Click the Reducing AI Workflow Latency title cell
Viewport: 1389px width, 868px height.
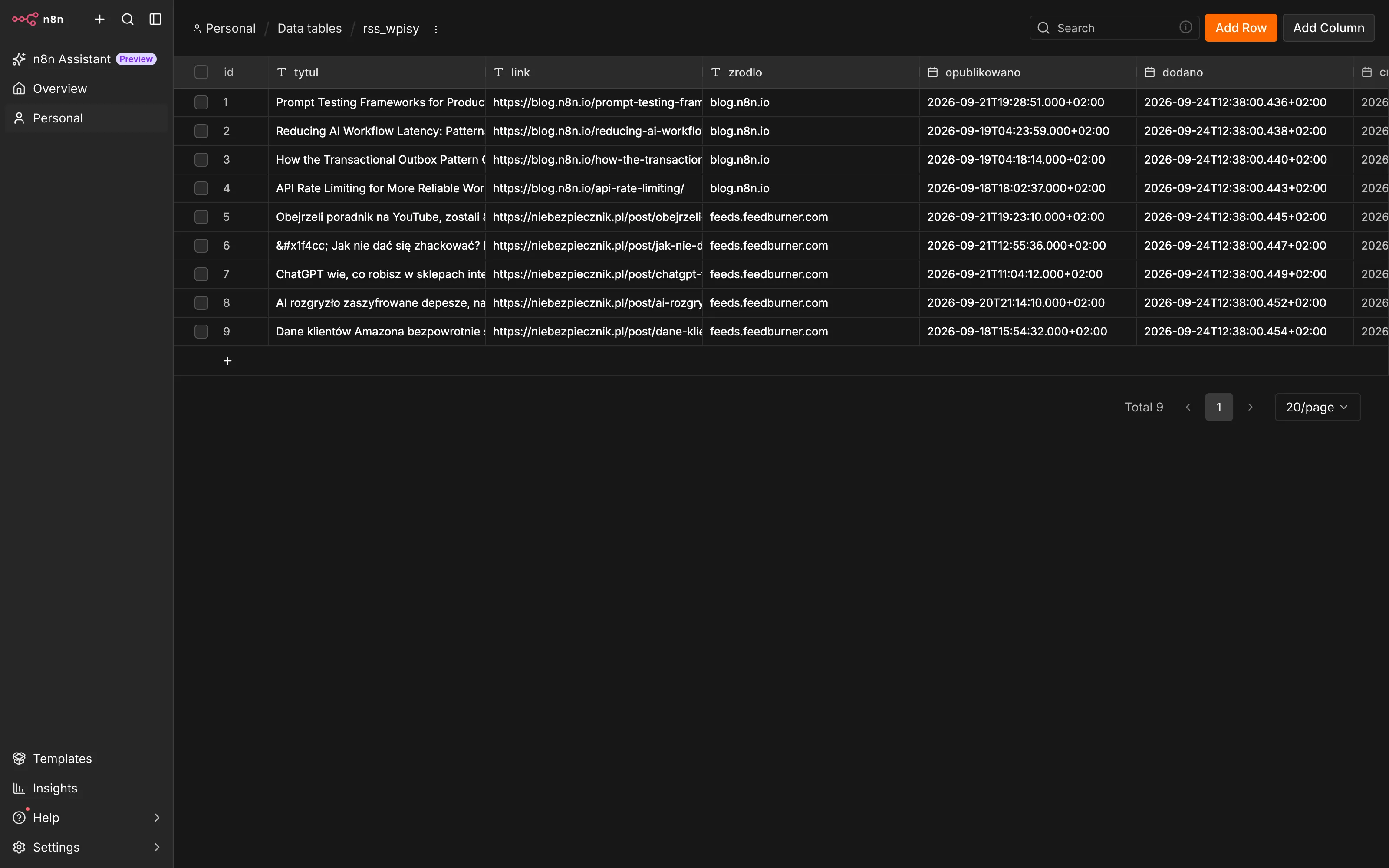(x=377, y=131)
